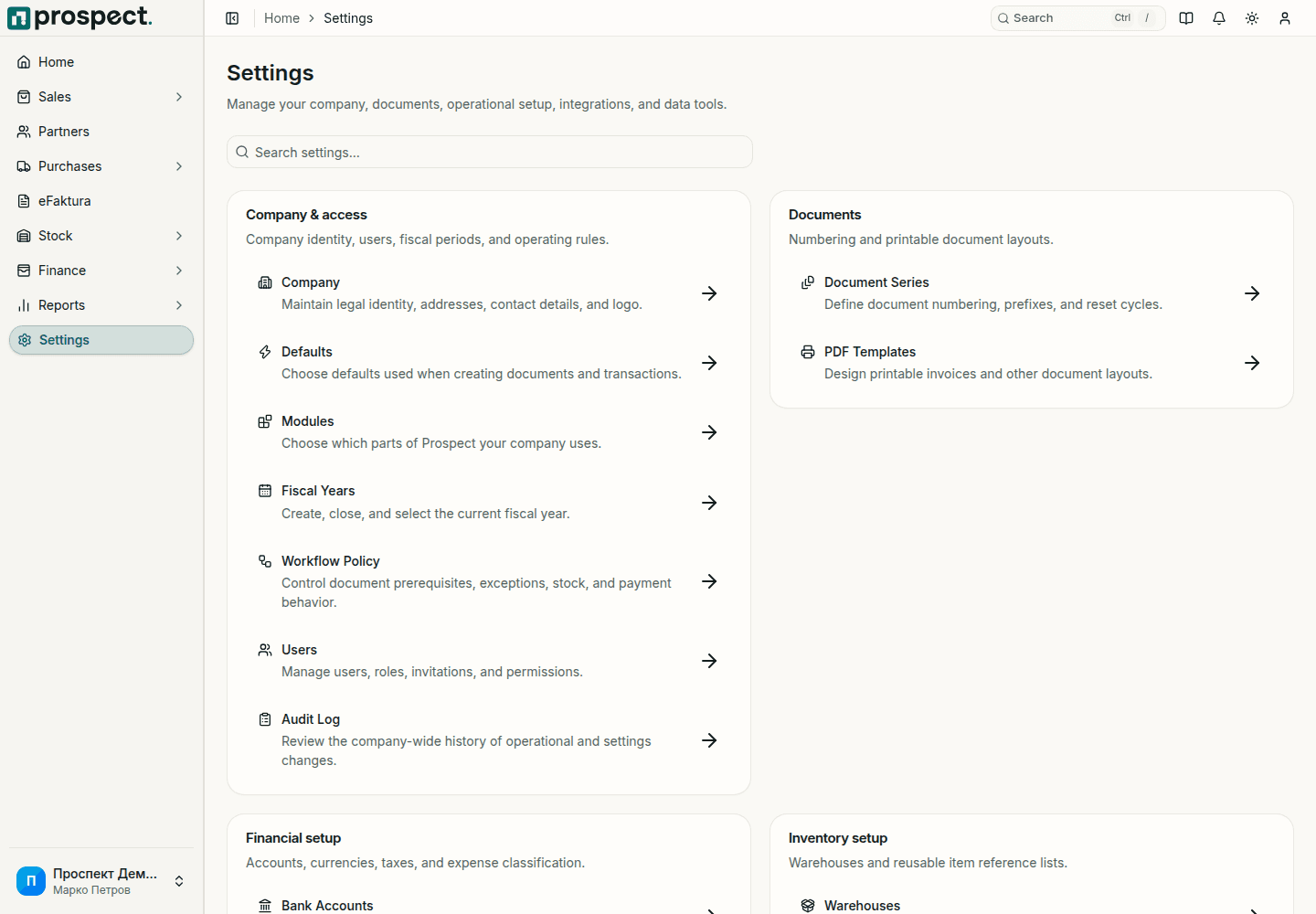Open Partners in the sidebar
1316x914 pixels.
coord(101,132)
